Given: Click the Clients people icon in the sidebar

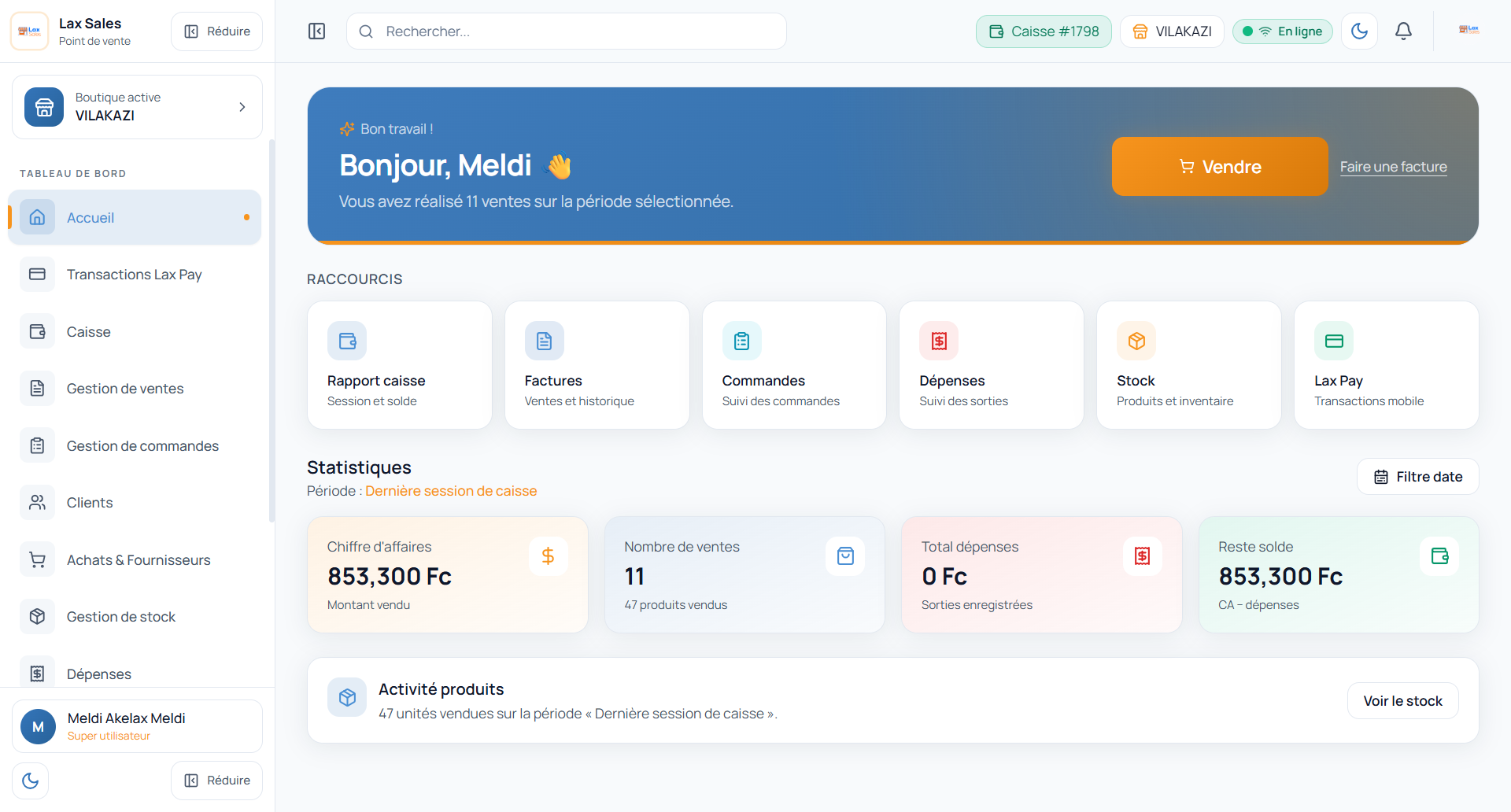Looking at the screenshot, I should [37, 503].
